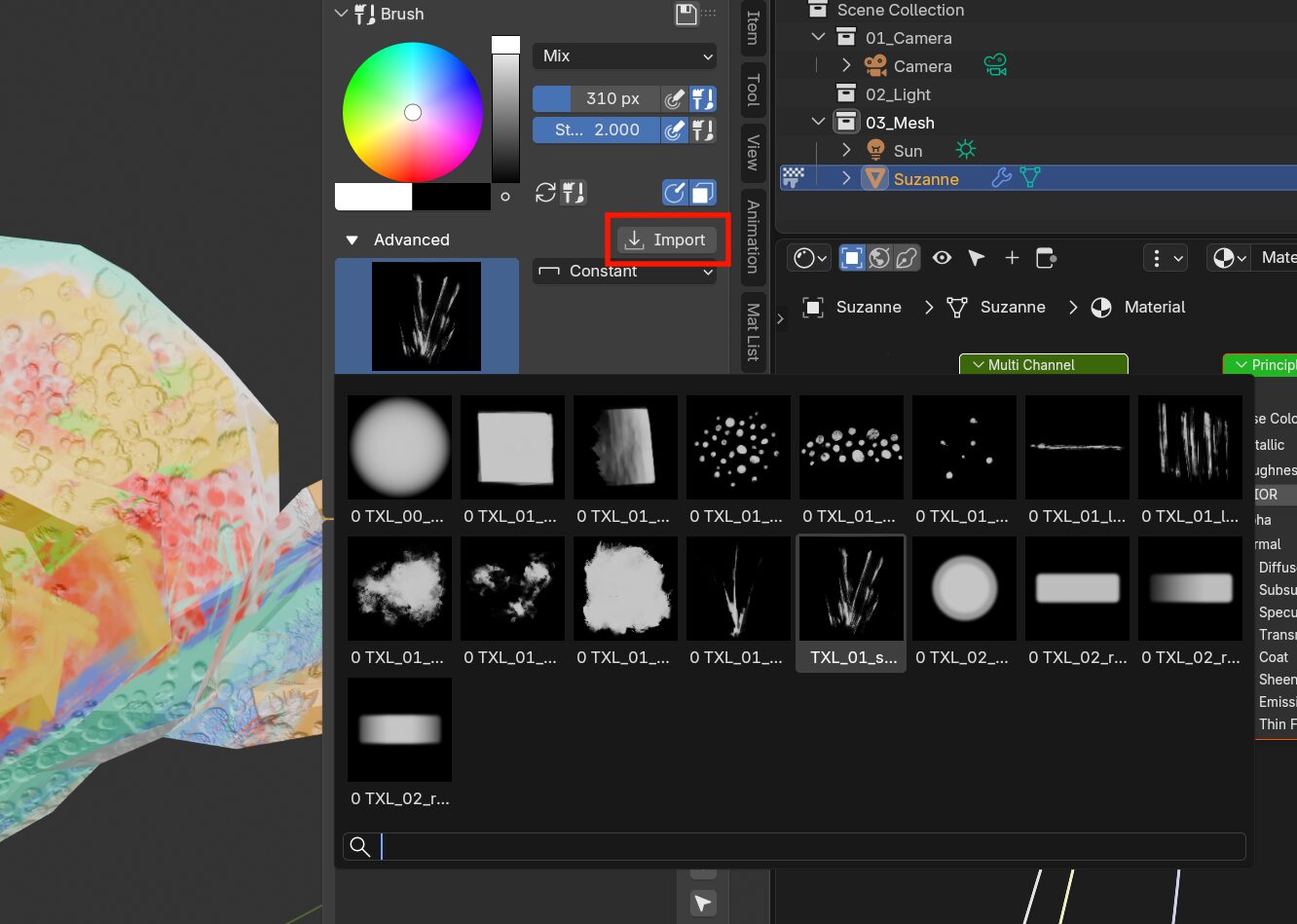This screenshot has width=1297, height=924.
Task: Collapse the Advanced section triangle
Action: click(x=352, y=240)
